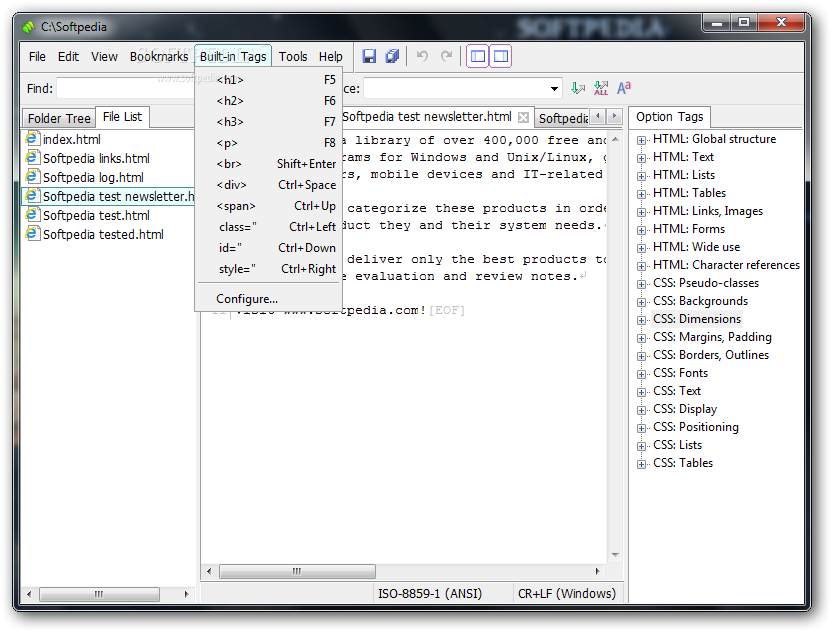Expand HTML: Text node
The height and width of the screenshot is (632, 832).
pos(642,158)
